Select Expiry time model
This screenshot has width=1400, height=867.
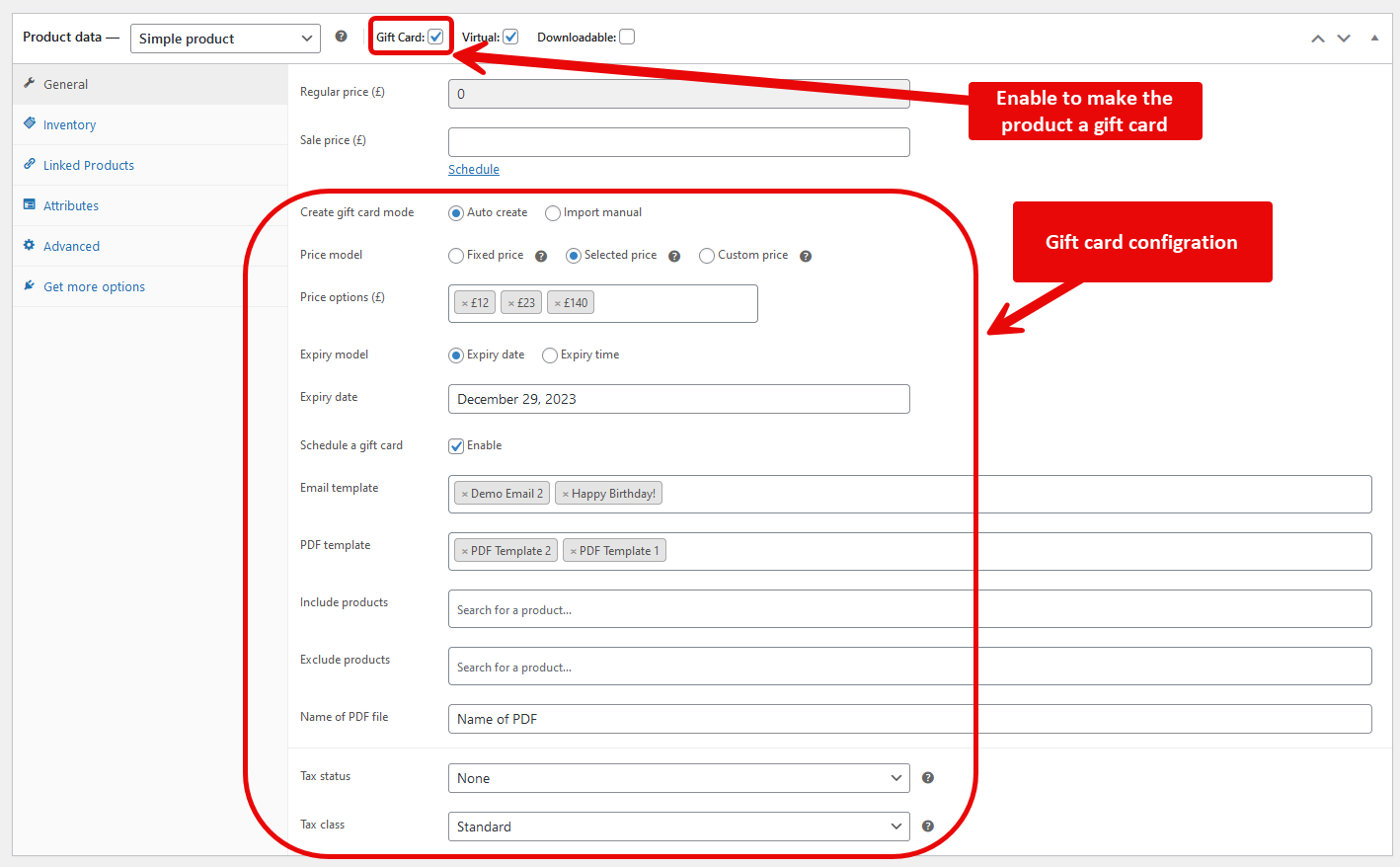click(x=550, y=355)
